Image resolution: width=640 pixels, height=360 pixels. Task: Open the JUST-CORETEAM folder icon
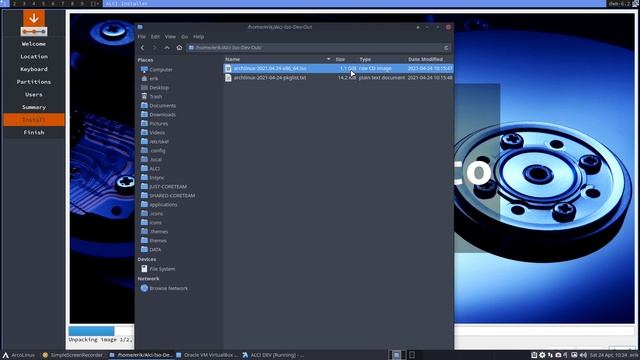(x=144, y=186)
